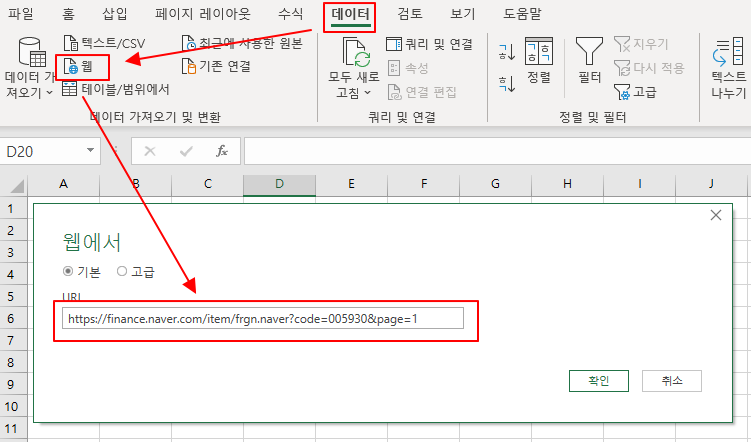Select column H header

[x=568, y=184]
